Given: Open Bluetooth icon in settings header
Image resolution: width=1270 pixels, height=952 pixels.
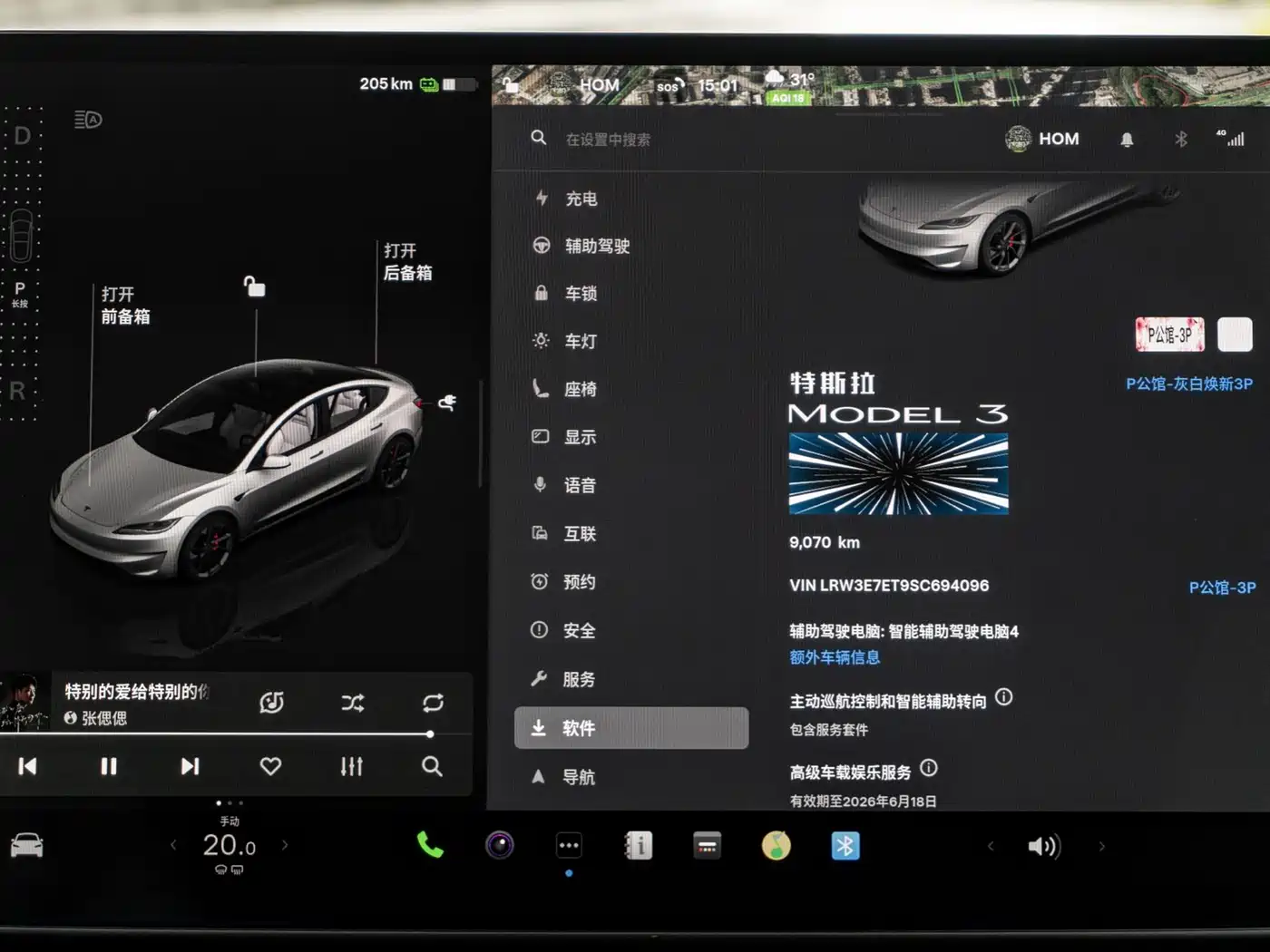Looking at the screenshot, I should [x=1180, y=140].
